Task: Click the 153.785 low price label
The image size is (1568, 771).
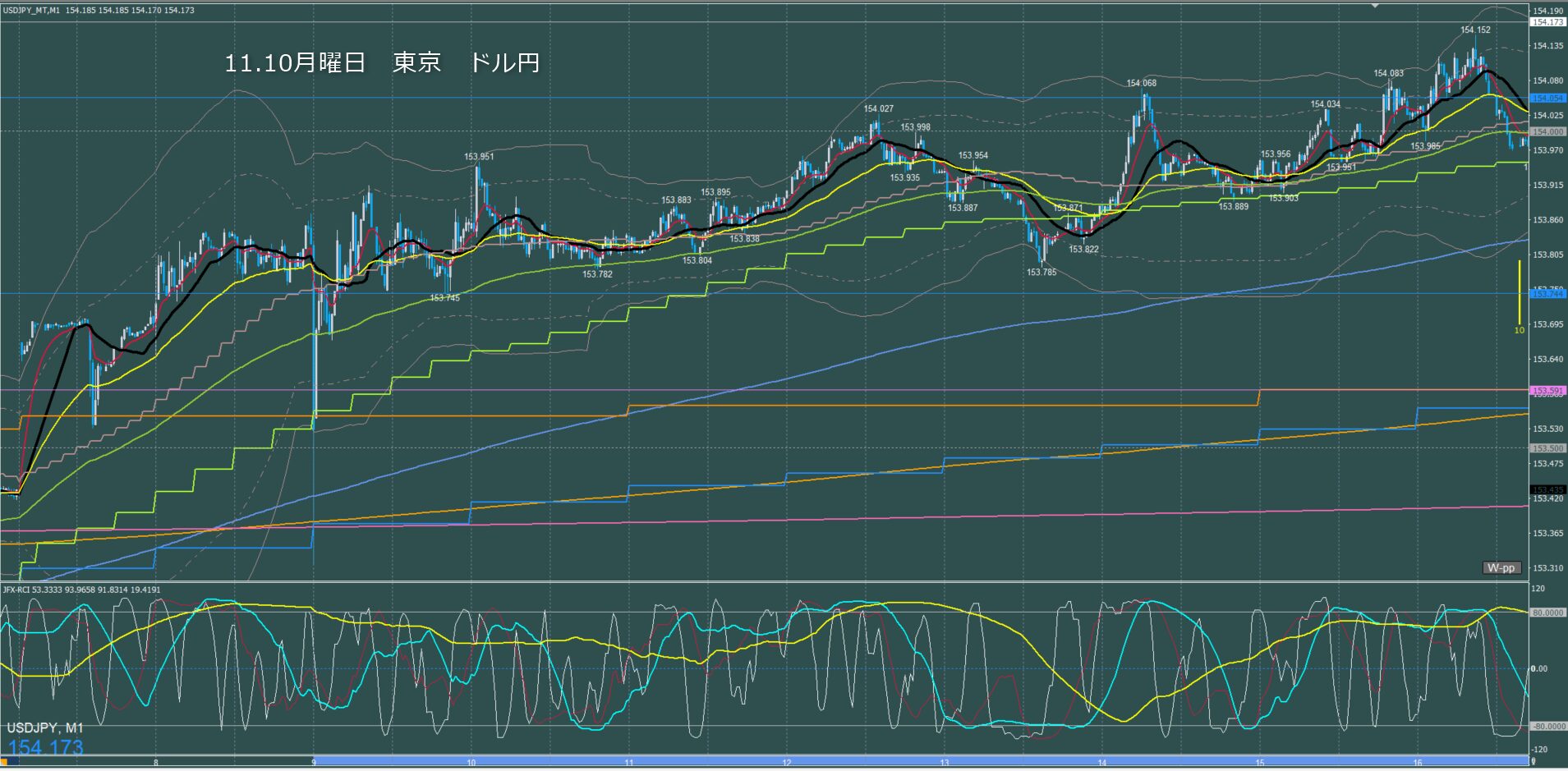Action: coord(1042,272)
